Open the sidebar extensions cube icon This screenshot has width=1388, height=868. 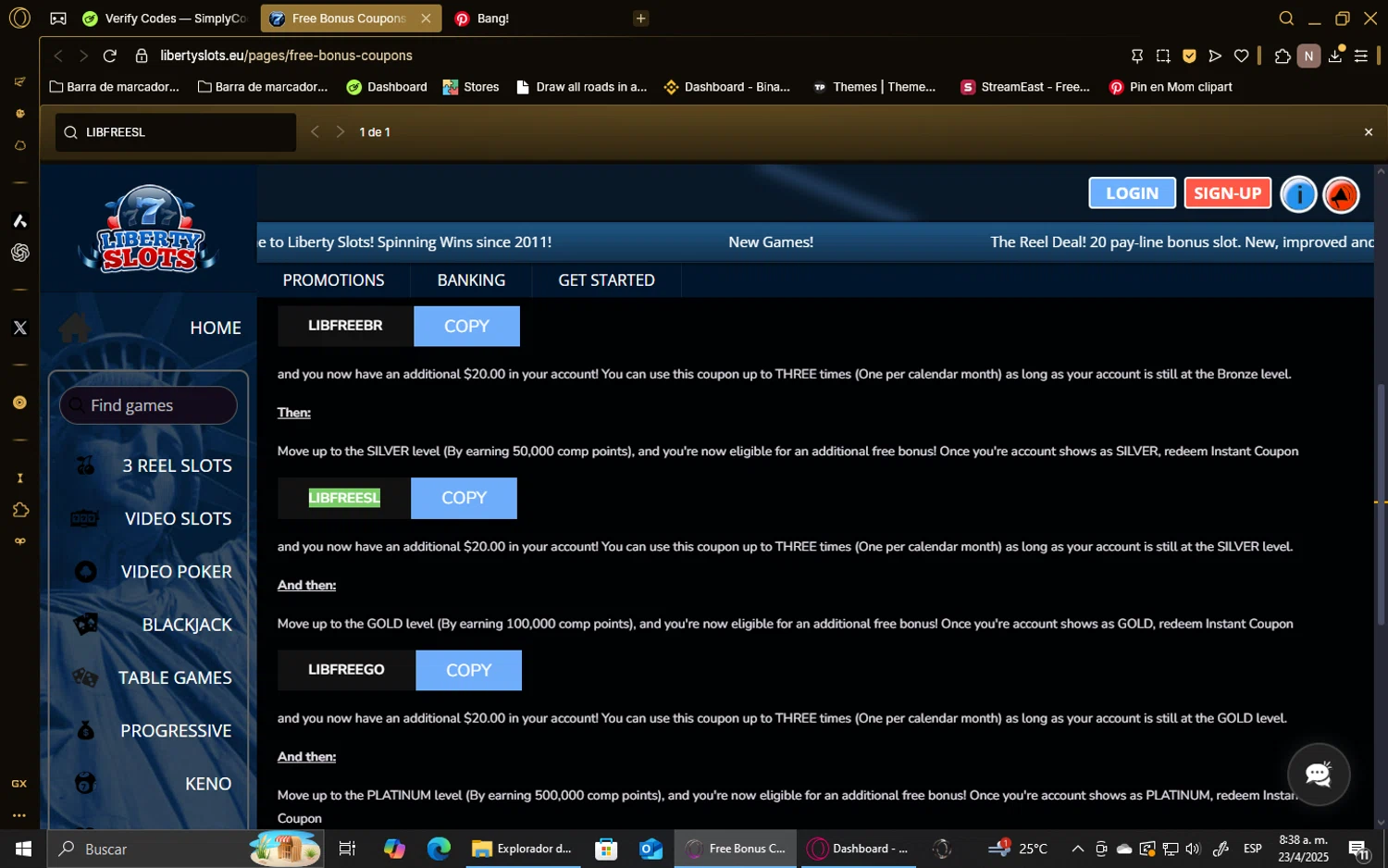click(19, 510)
